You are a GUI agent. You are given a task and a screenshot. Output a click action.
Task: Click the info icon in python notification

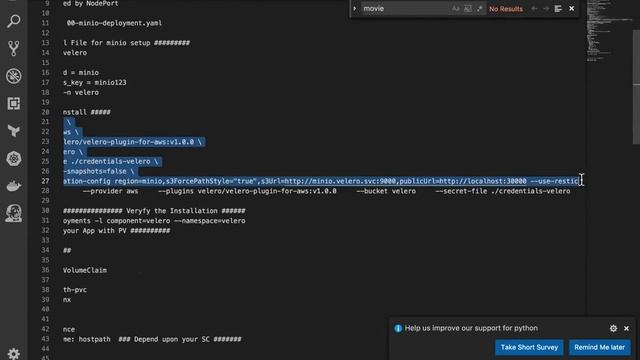398,329
